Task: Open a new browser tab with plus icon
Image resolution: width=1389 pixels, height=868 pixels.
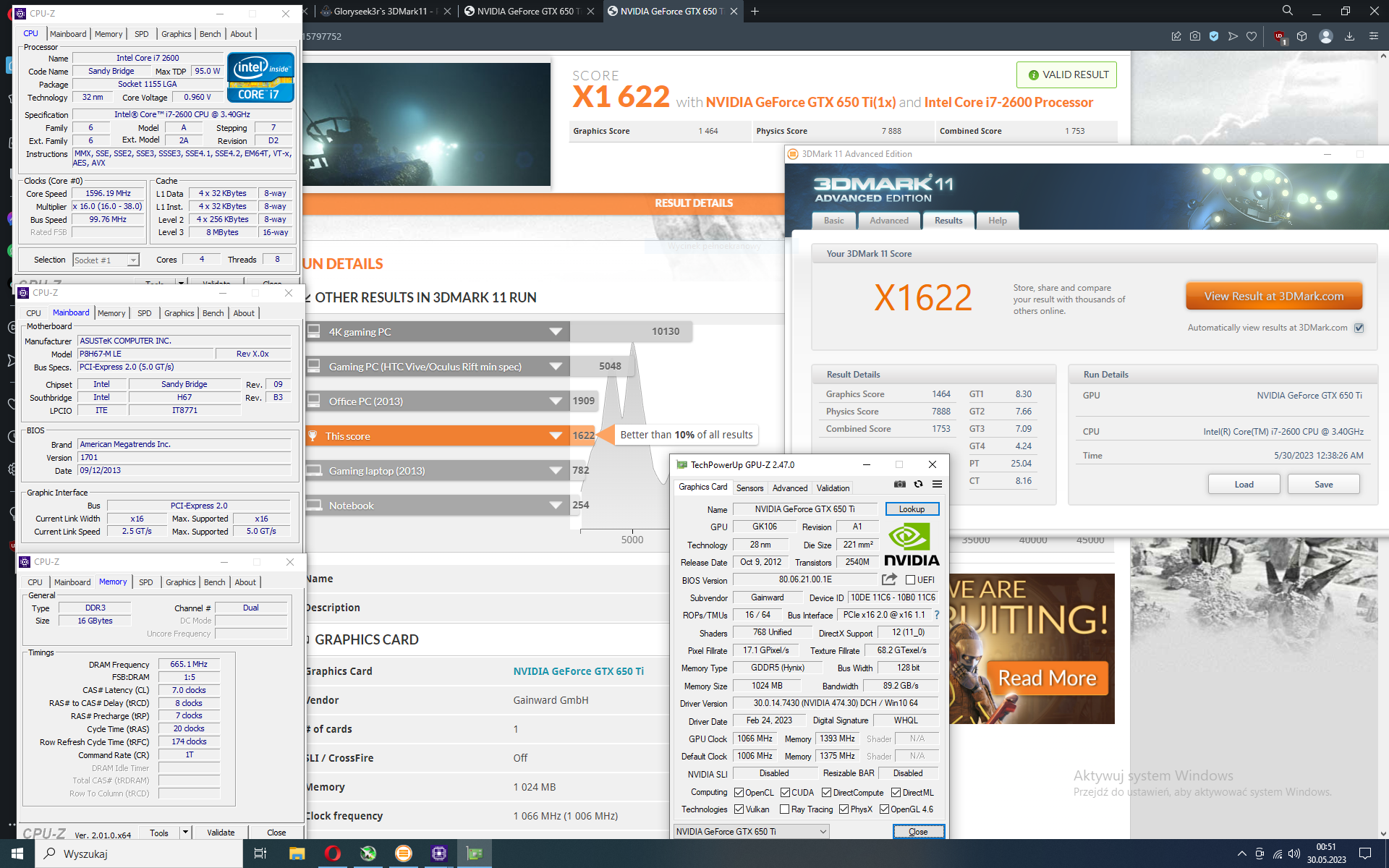Action: click(x=755, y=11)
